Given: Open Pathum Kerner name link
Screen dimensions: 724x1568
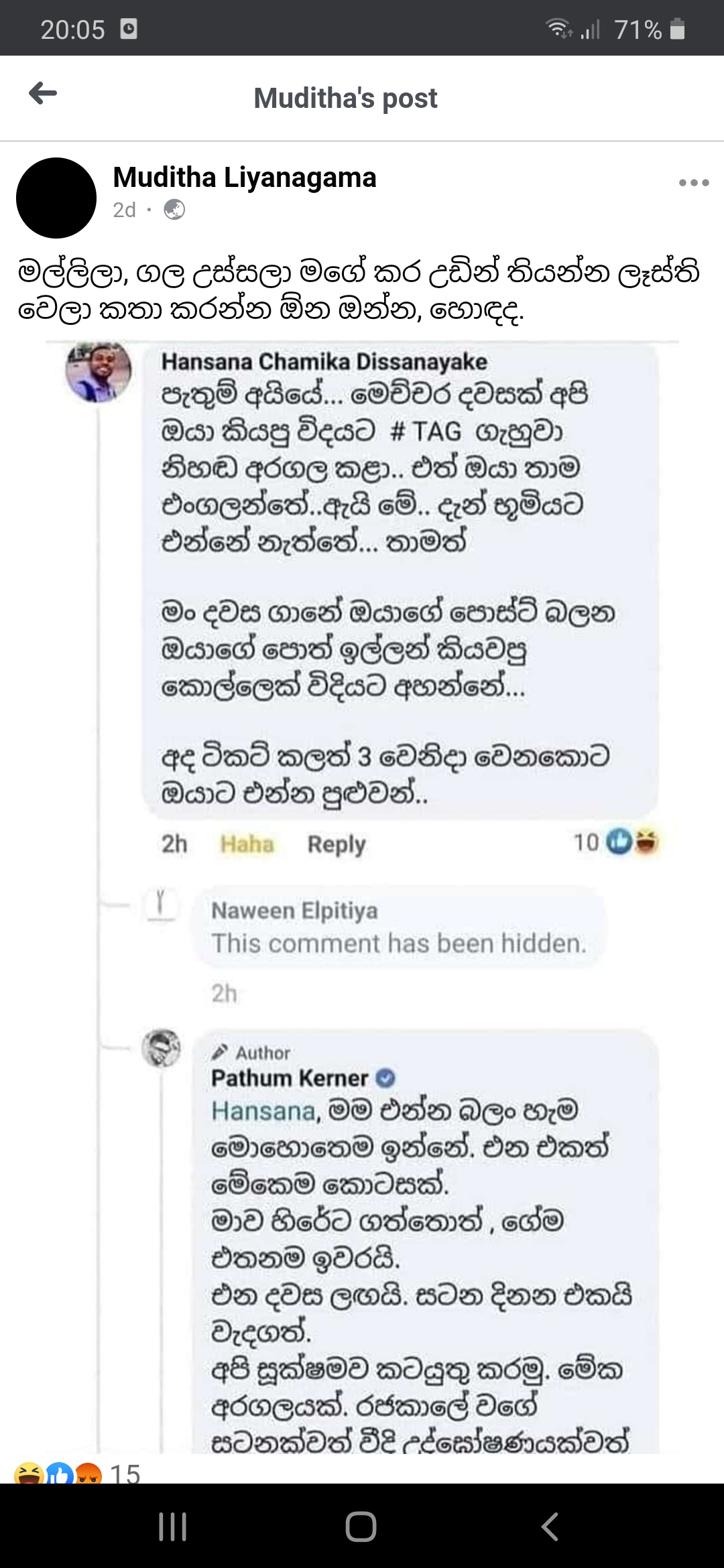Looking at the screenshot, I should pos(290,1078).
